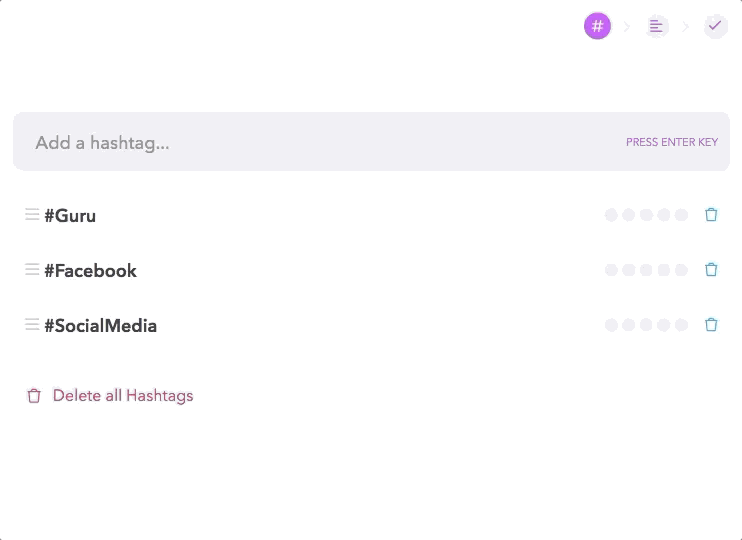Set #SocialMedia rating to second dot

[x=628, y=325]
